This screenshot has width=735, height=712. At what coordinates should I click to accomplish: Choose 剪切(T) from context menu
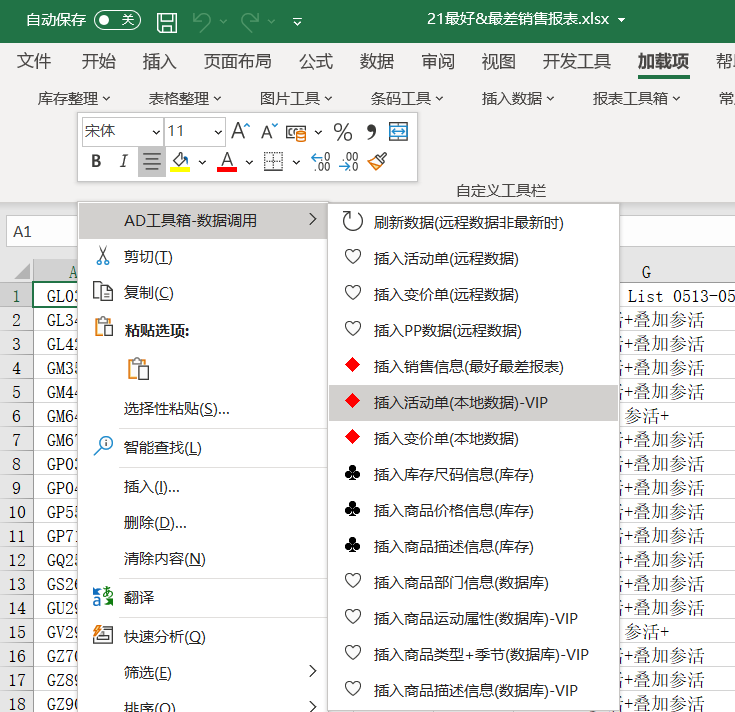coord(203,257)
